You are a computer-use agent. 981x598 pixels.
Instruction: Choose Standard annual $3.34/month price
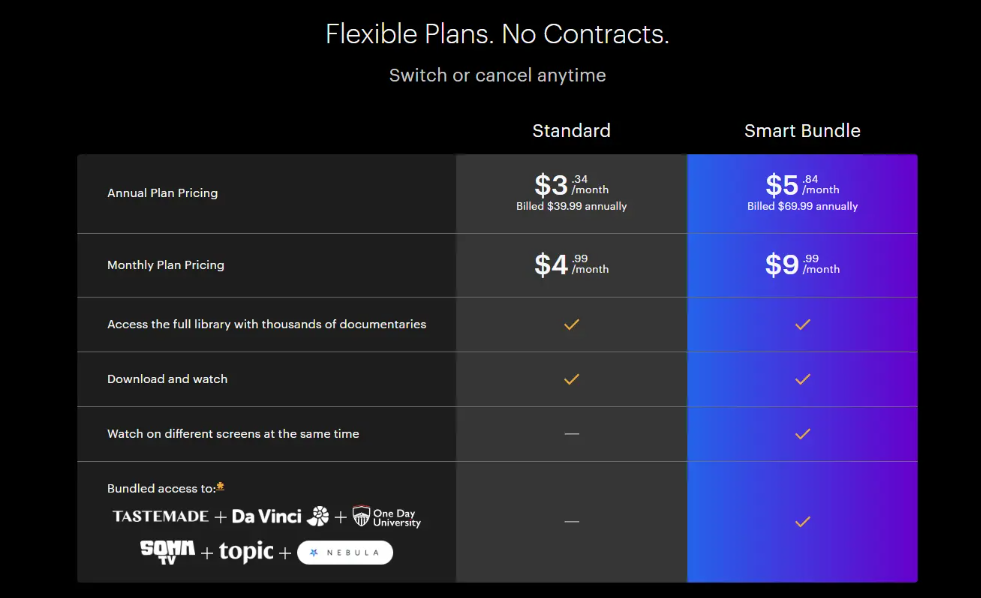point(571,186)
